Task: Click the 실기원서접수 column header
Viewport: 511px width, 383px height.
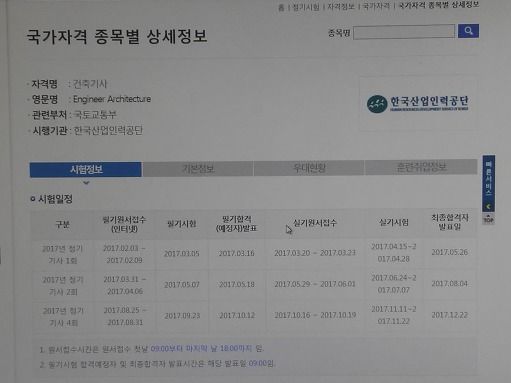Action: click(315, 223)
